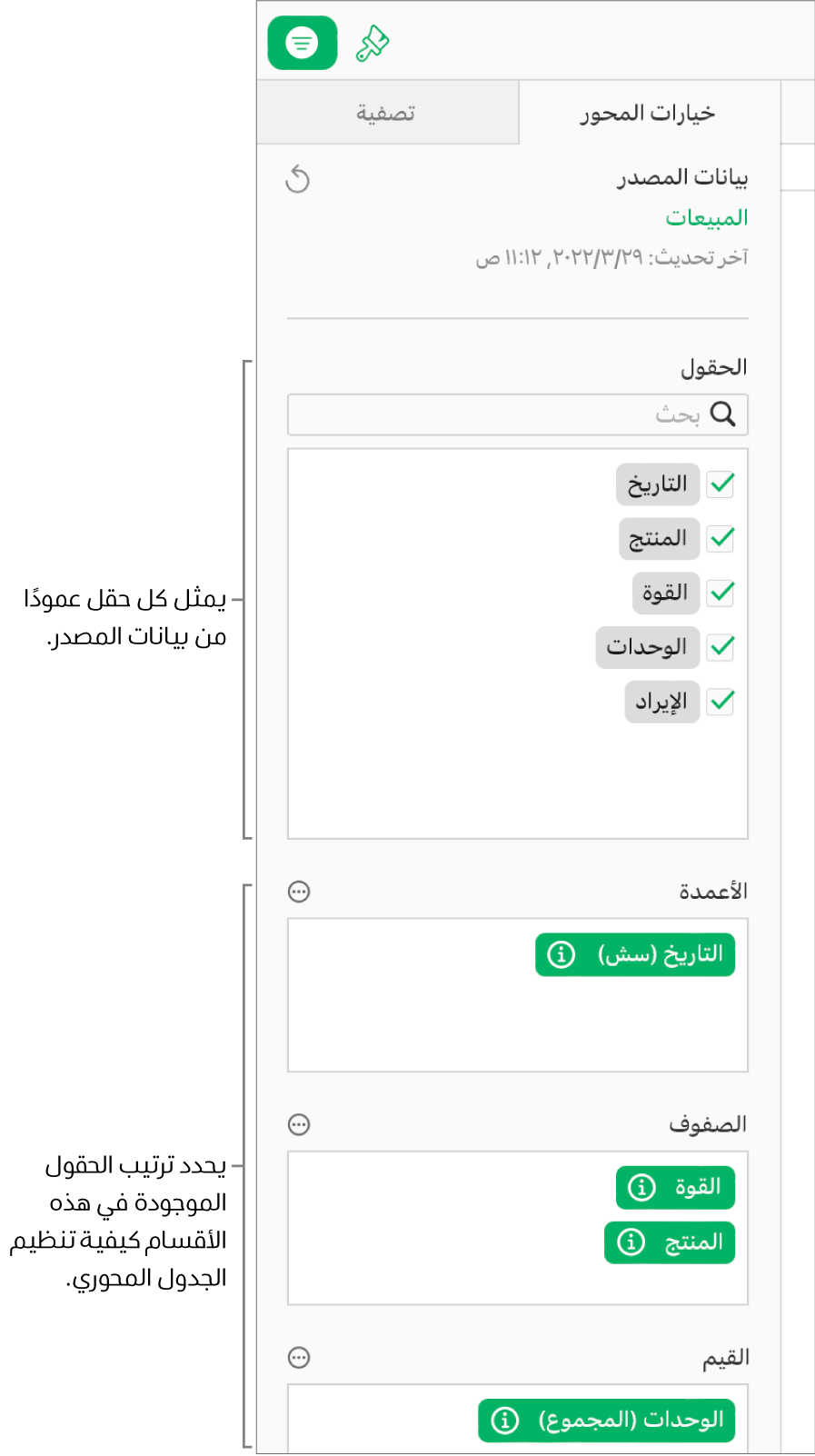Click the search magnifier in the Fields search bar
The width and height of the screenshot is (815, 1456).
click(722, 414)
